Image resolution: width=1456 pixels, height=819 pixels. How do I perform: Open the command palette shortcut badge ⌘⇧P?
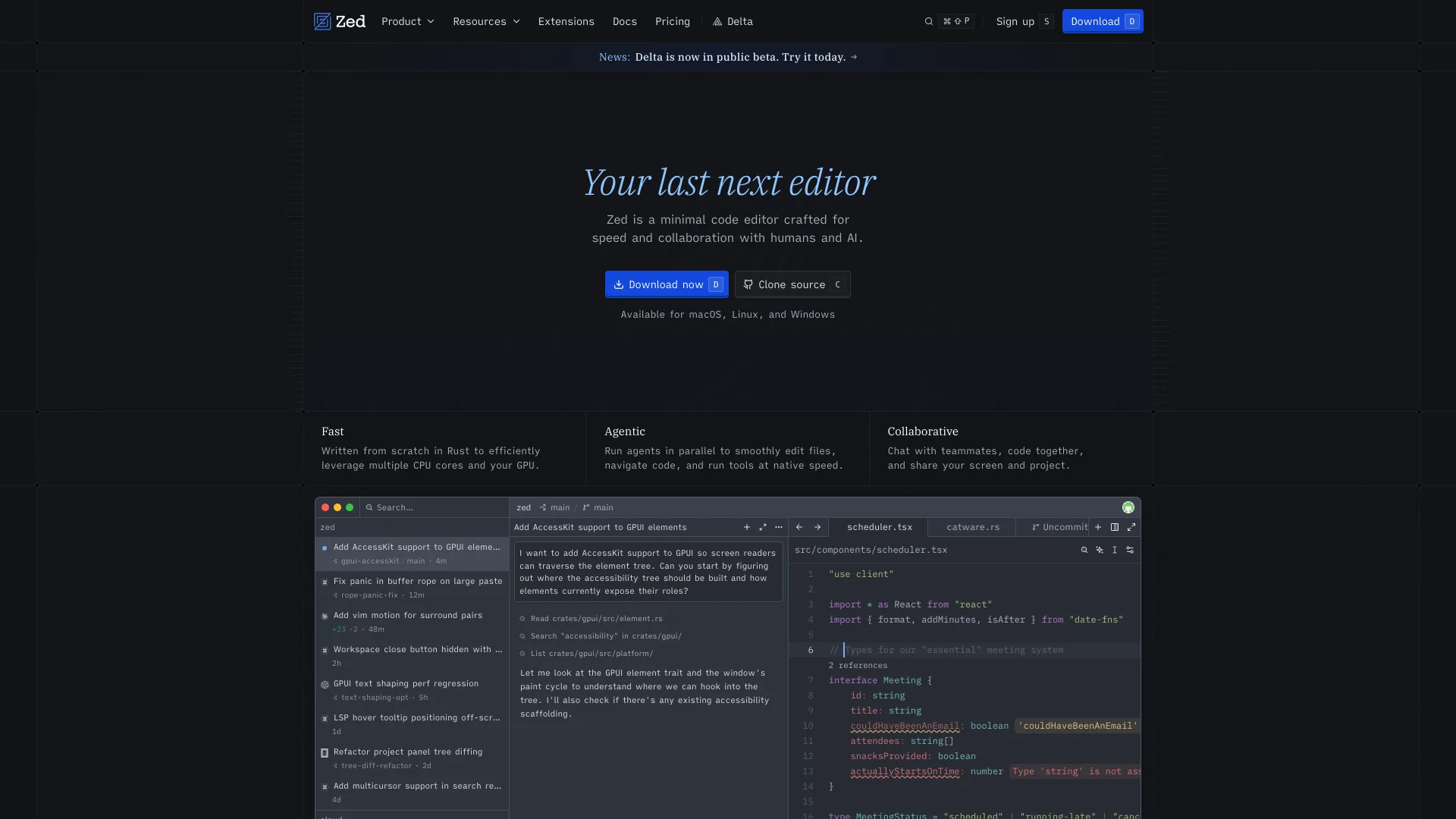(956, 21)
